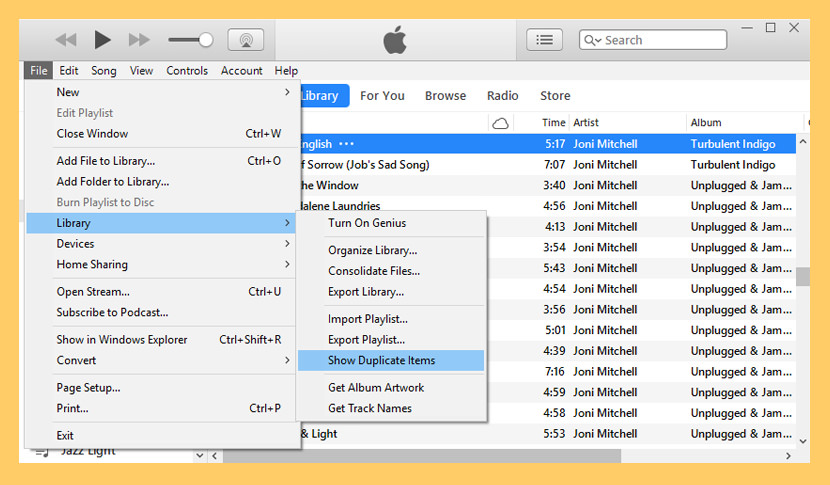Choose Subscribe to Podcast
The image size is (830, 485).
pos(161,312)
